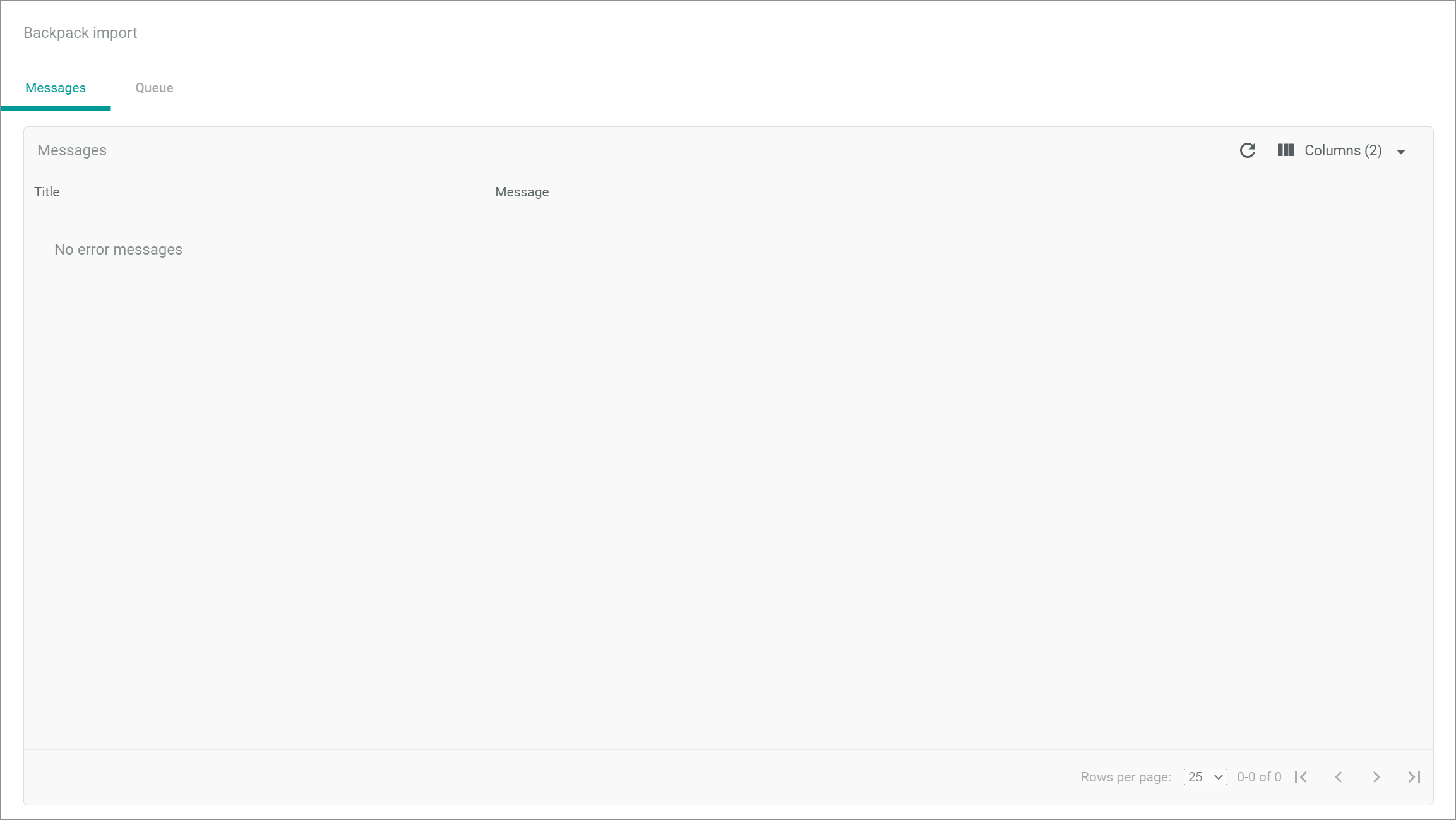Viewport: 1456px width, 820px height.
Task: Go to the previous page
Action: click(1339, 777)
